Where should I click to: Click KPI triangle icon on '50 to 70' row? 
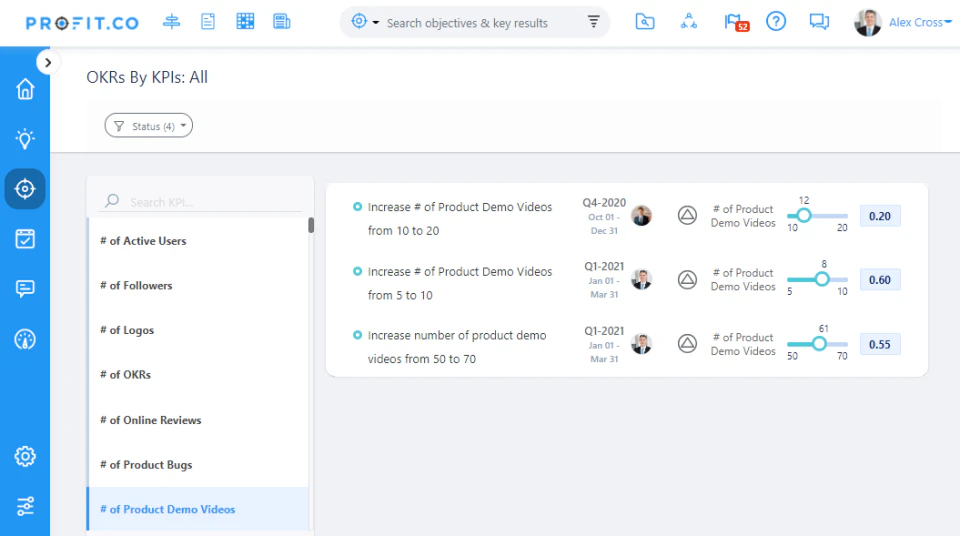click(688, 344)
